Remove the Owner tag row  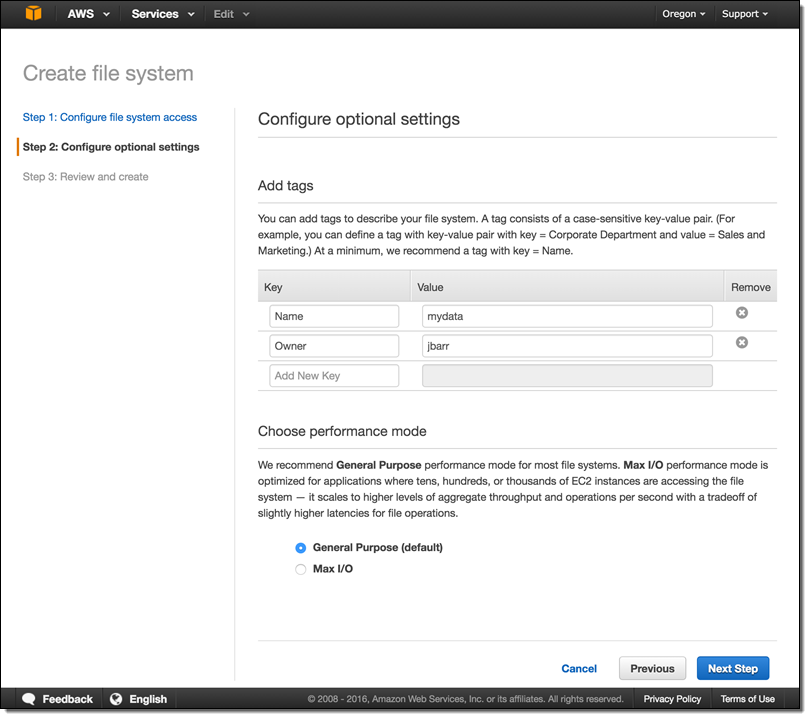click(741, 343)
